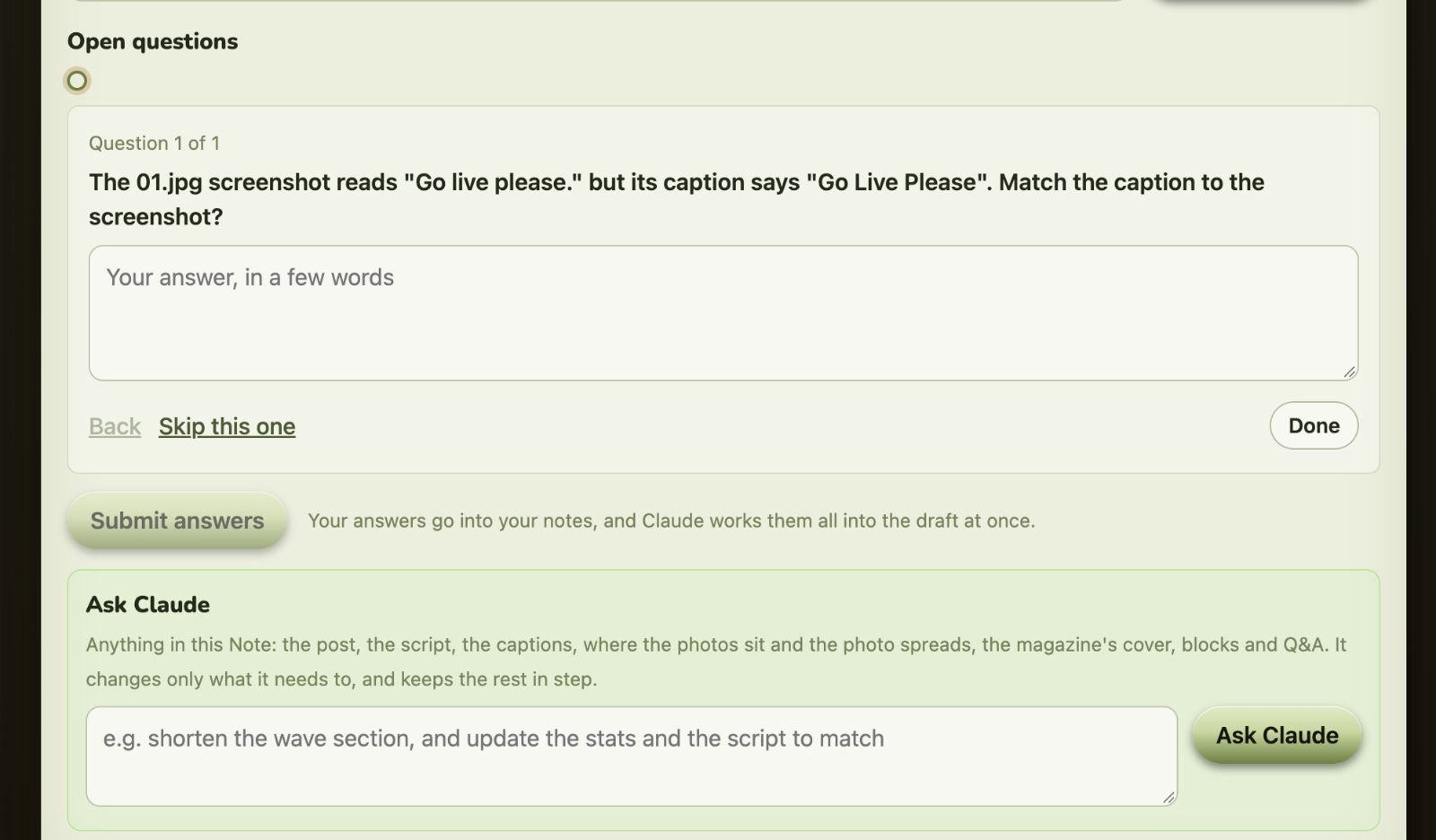Screen dimensions: 1436x840
Task: Grab the answer textbox resize handle
Action: 1349,372
